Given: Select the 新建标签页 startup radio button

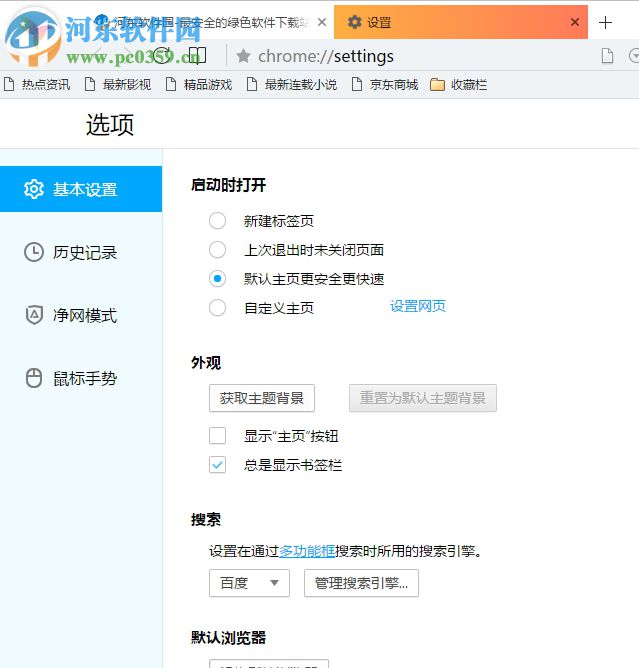Looking at the screenshot, I should coord(217,221).
